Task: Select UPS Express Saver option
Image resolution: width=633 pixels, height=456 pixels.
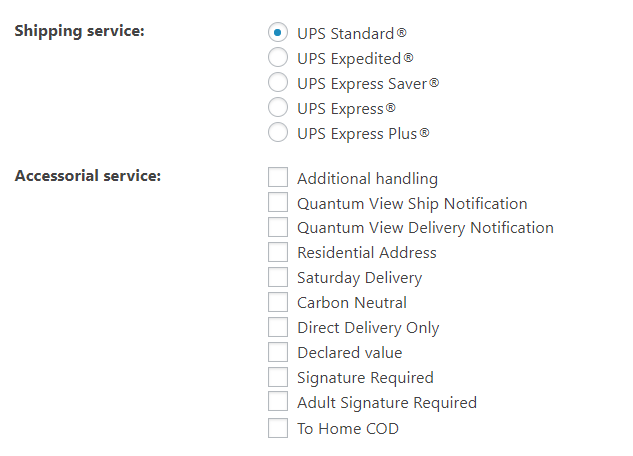Action: 278,82
